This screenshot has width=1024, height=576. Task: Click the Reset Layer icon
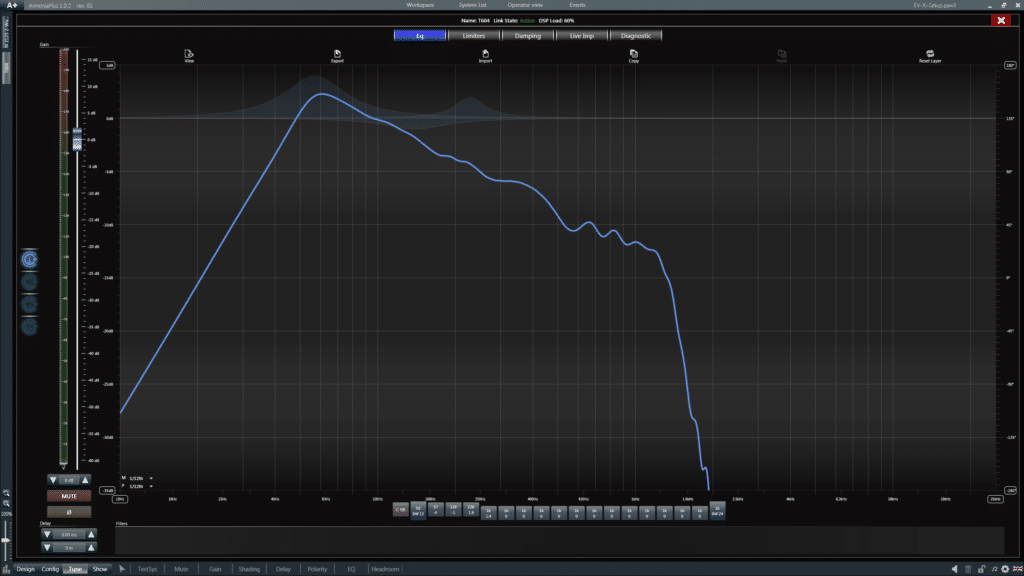coord(930,54)
